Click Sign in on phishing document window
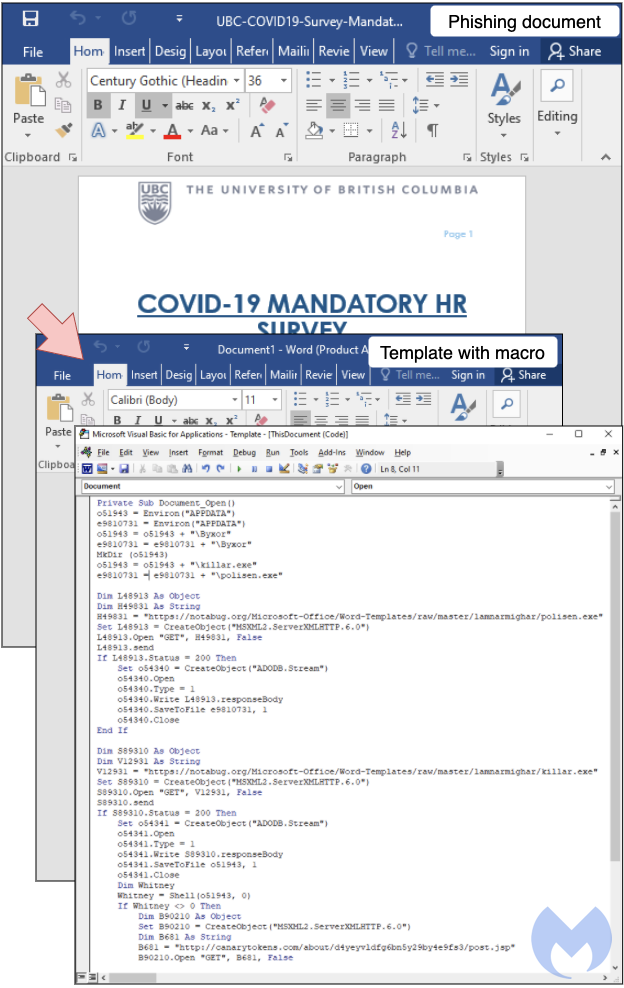Image resolution: width=624 pixels, height=988 pixels. (509, 51)
